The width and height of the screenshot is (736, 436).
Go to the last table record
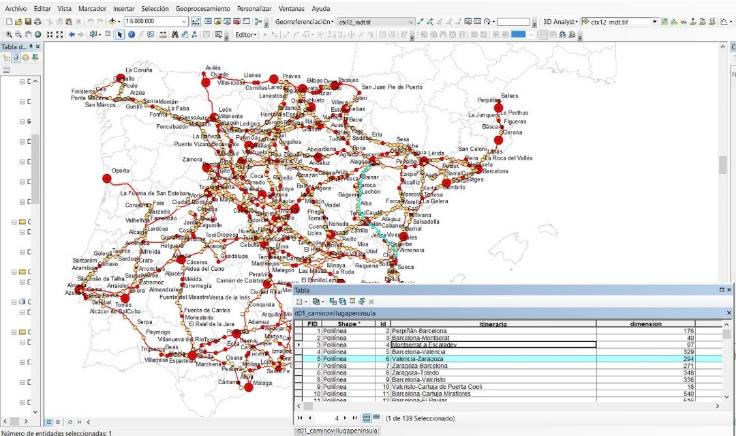click(354, 418)
